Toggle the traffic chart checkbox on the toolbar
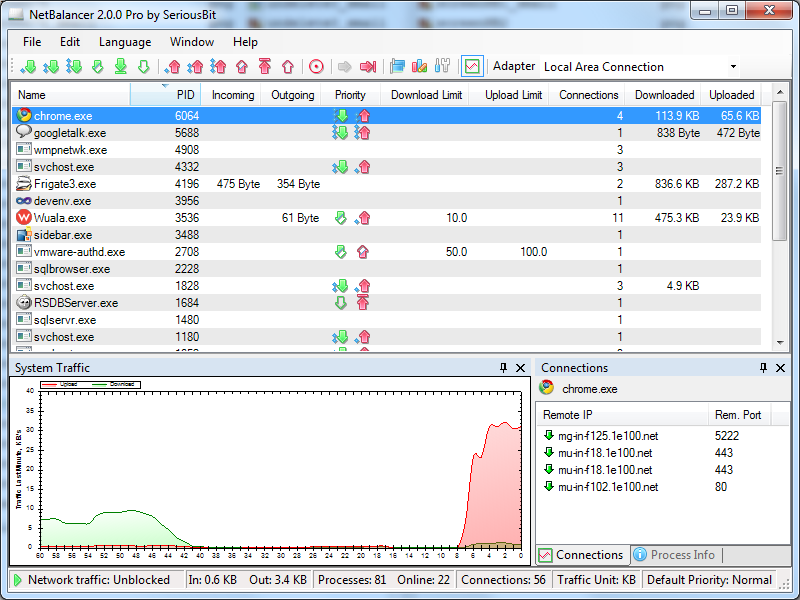Image resolution: width=800 pixels, height=600 pixels. [x=470, y=66]
